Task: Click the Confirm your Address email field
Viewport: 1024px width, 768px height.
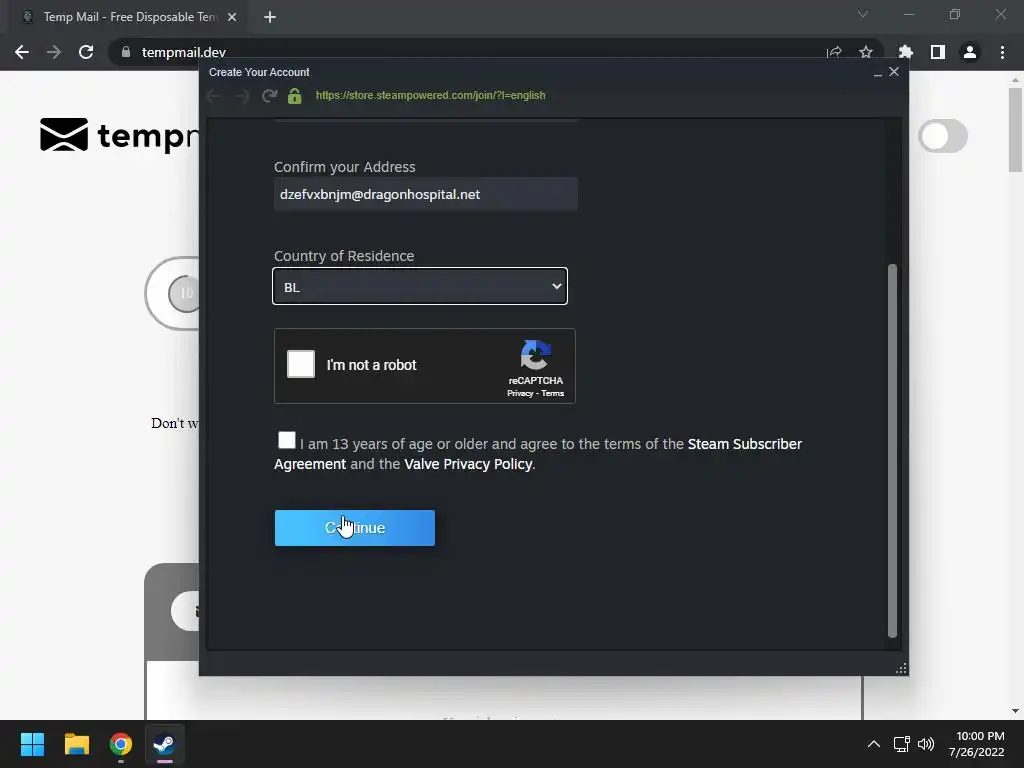Action: coord(426,194)
